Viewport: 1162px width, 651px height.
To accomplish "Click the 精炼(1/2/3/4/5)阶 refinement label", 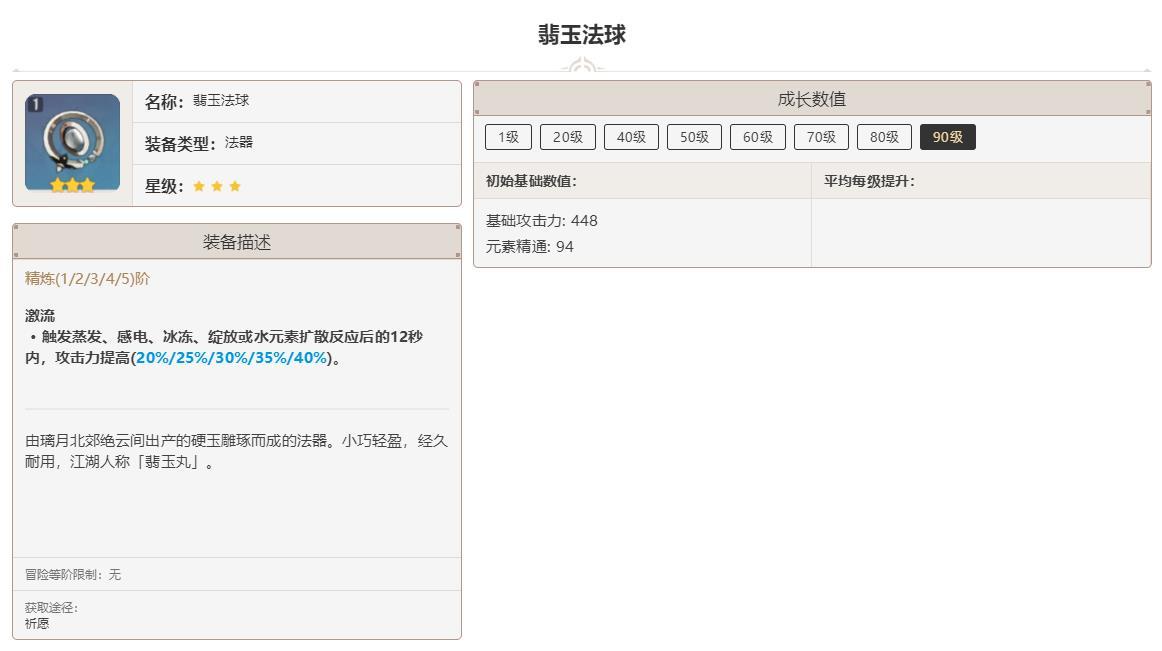I will [x=87, y=278].
